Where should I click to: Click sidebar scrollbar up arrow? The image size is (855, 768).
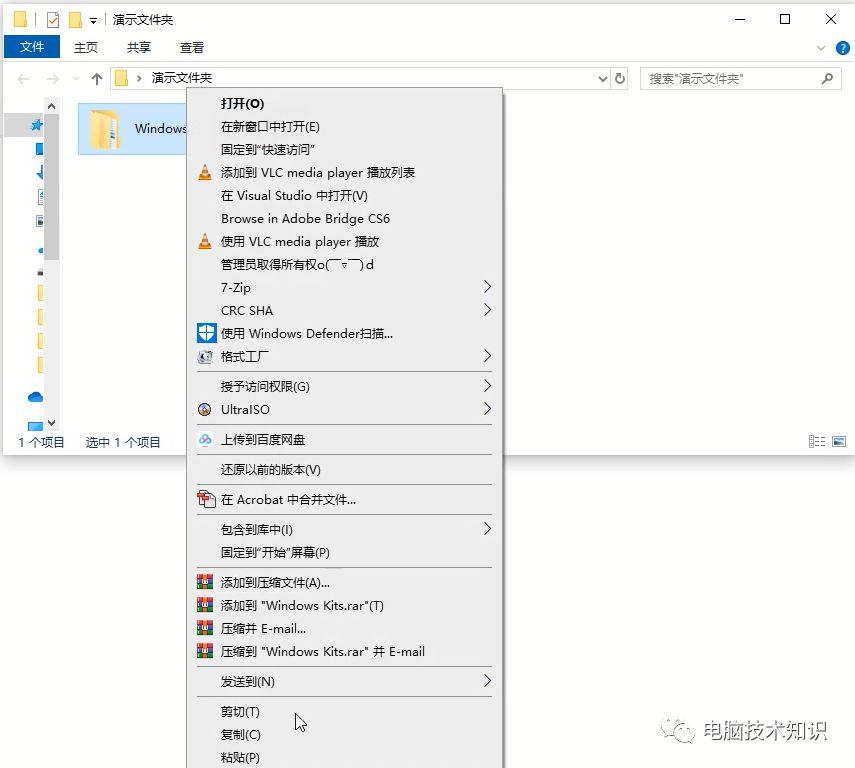pos(52,106)
